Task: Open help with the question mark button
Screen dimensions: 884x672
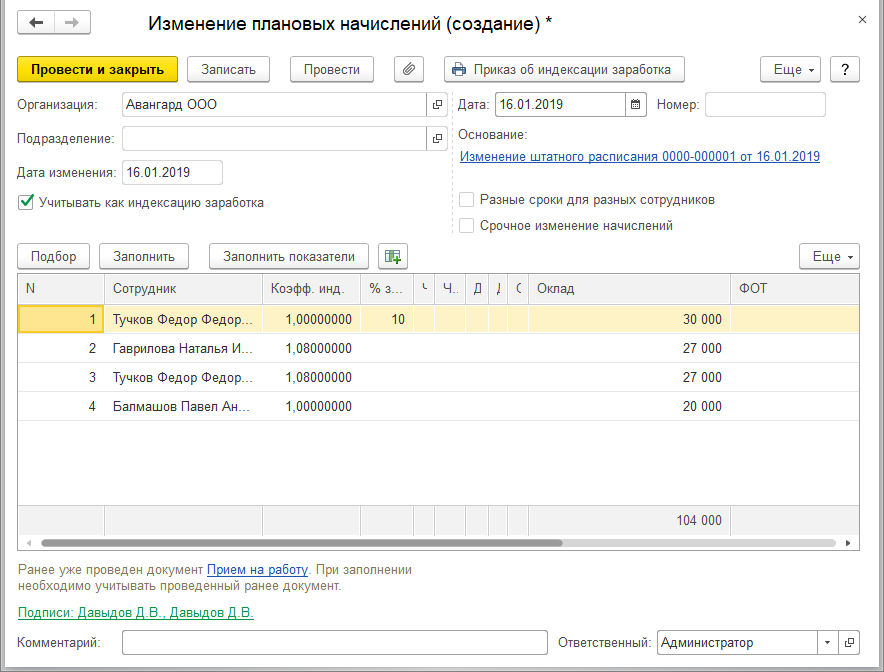Action: [x=845, y=69]
